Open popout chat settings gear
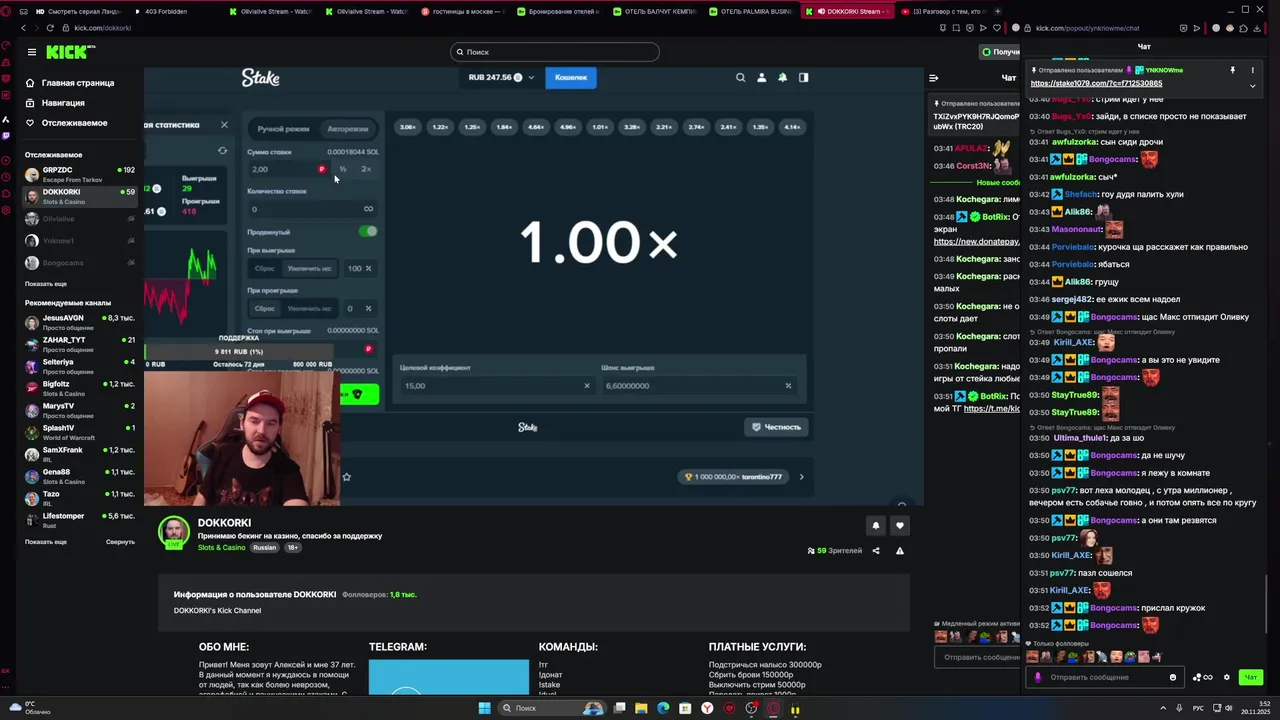The width and height of the screenshot is (1280, 720). 1227,677
